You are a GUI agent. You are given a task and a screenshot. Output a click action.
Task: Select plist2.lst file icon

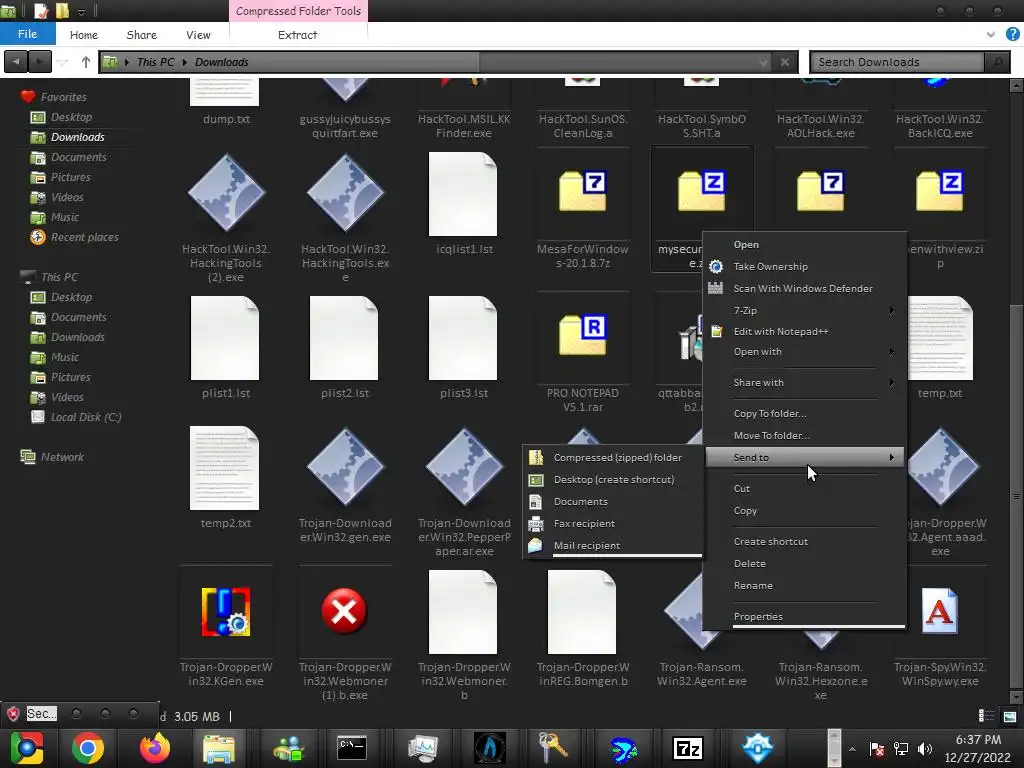point(344,338)
